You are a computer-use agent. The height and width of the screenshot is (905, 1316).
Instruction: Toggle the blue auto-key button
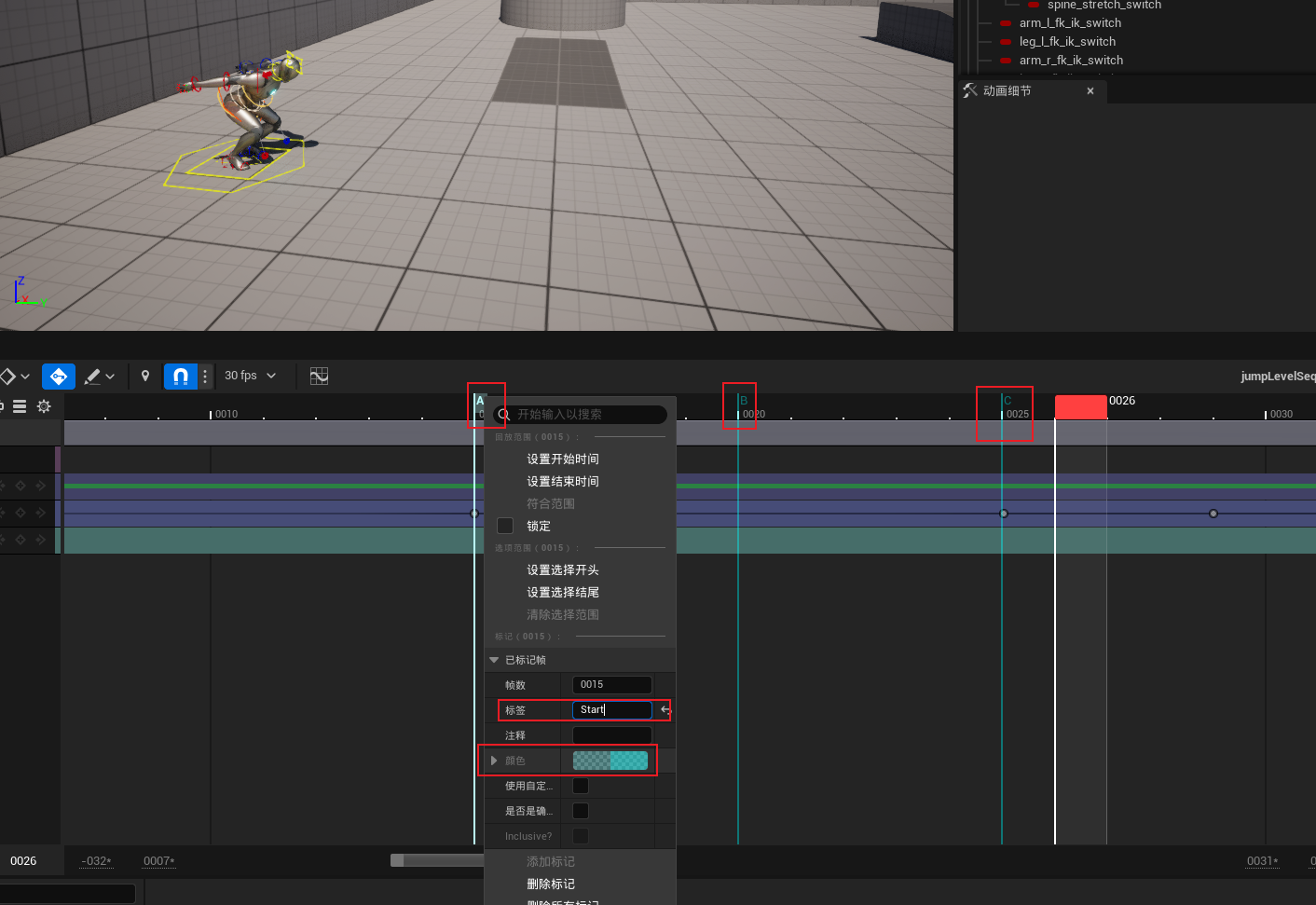click(x=59, y=377)
